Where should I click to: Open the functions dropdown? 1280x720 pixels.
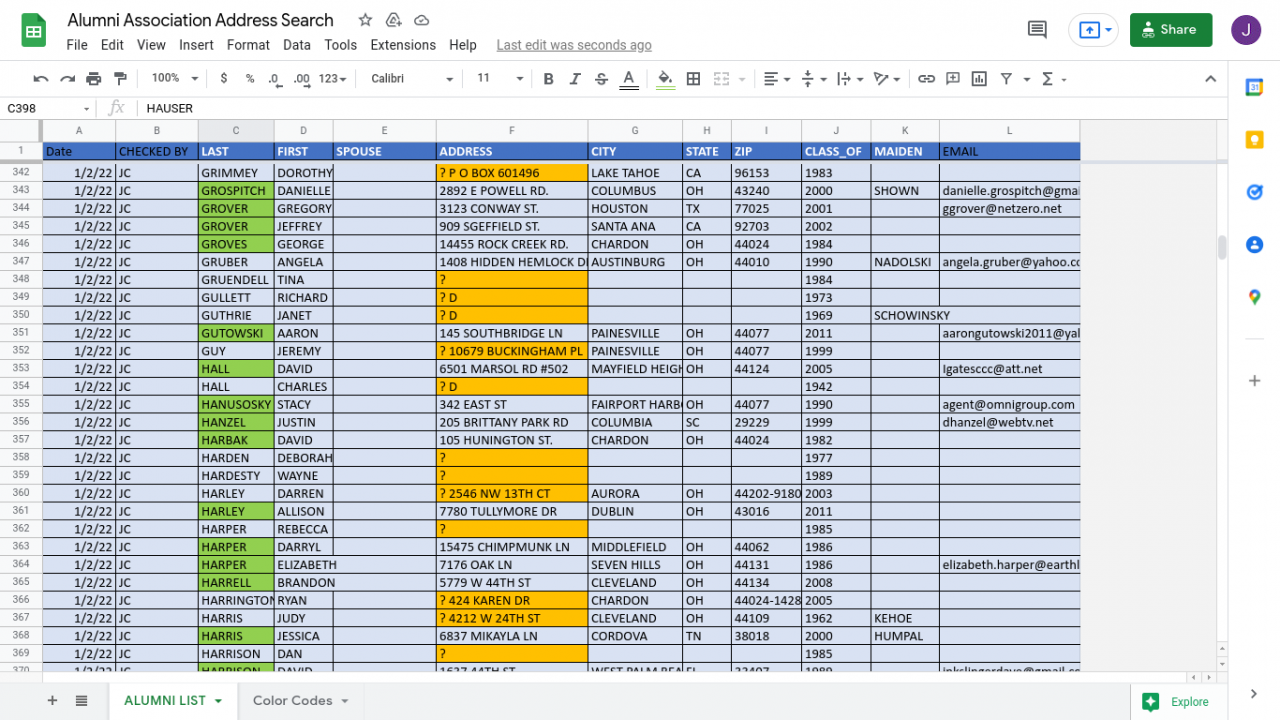1053,79
